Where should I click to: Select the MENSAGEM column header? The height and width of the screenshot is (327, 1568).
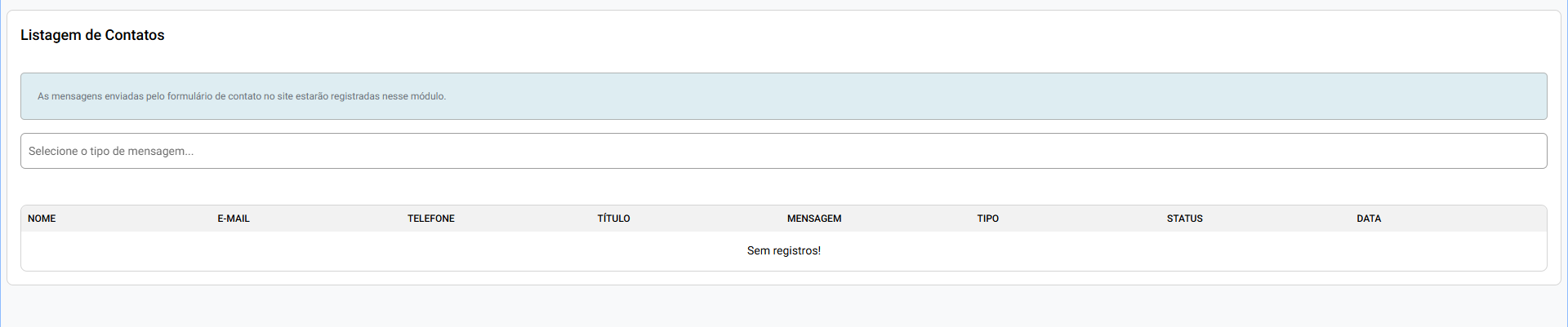[814, 219]
